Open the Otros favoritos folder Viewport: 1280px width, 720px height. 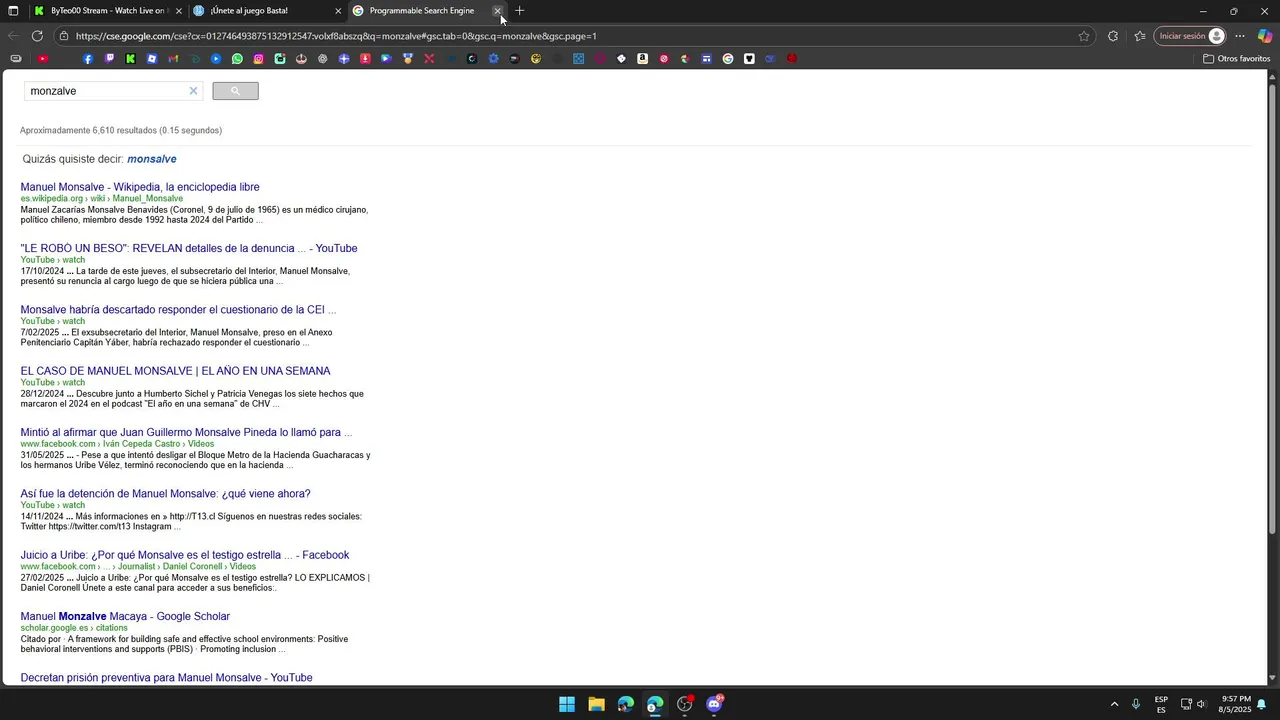(1237, 59)
